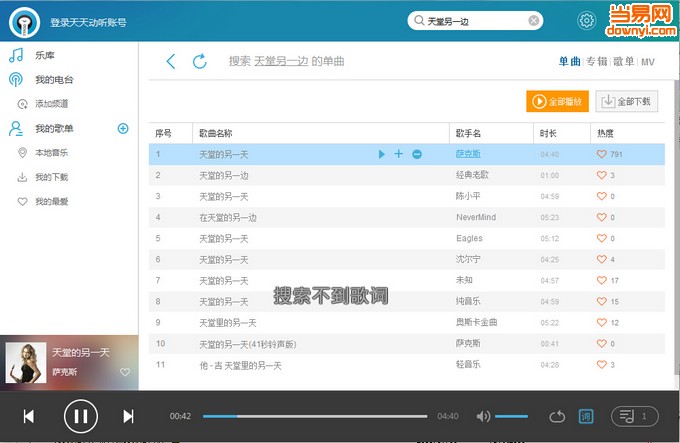
Task: Like the 轻音乐 song heart
Action: (x=602, y=365)
